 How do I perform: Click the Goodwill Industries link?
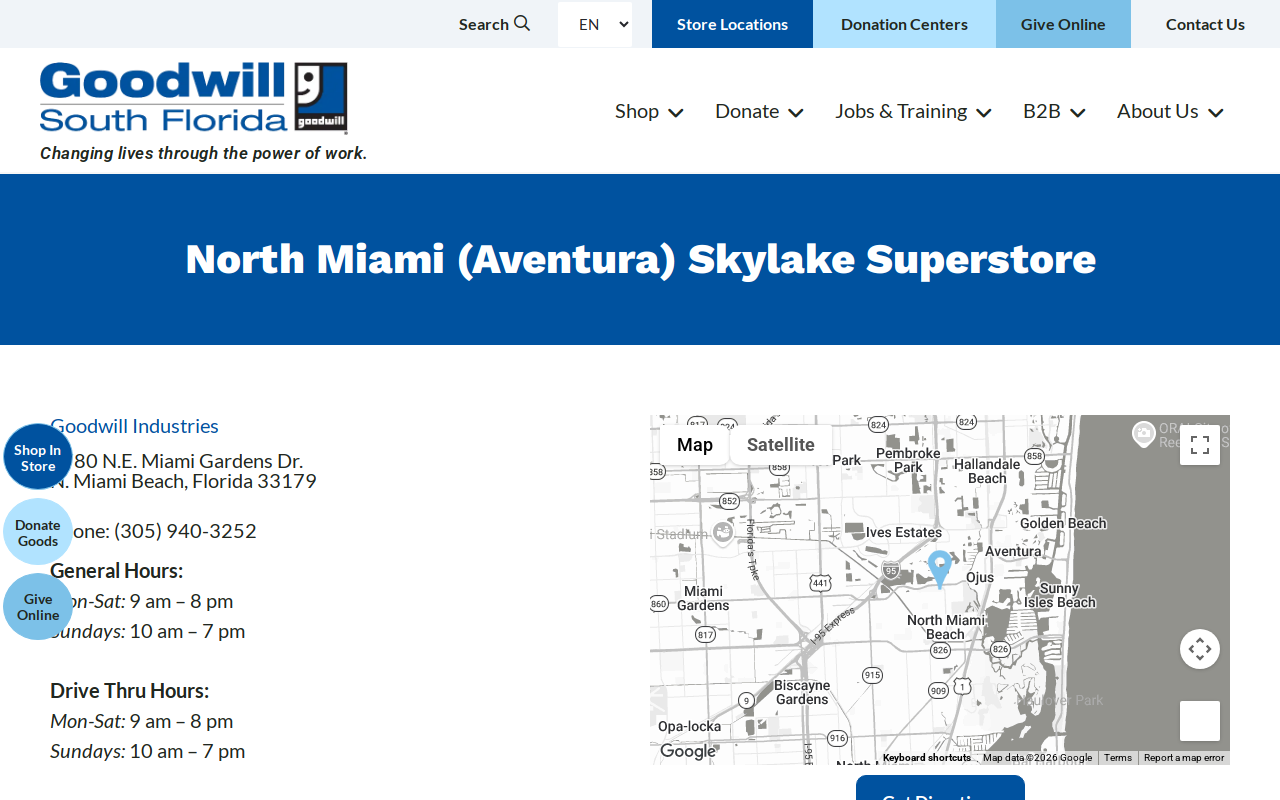point(134,426)
